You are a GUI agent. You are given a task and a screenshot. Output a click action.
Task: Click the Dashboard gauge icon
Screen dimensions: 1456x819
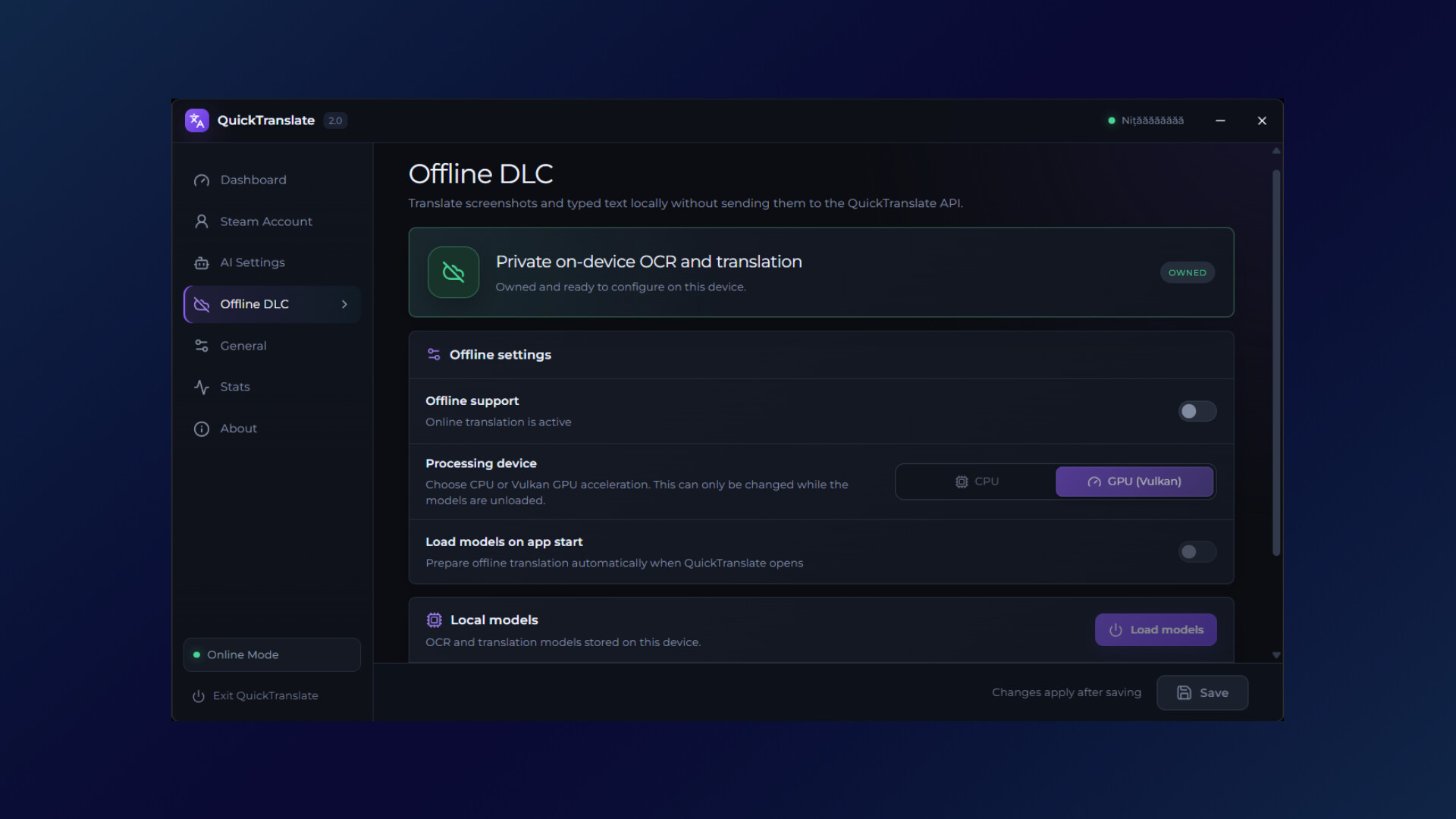pyautogui.click(x=202, y=180)
